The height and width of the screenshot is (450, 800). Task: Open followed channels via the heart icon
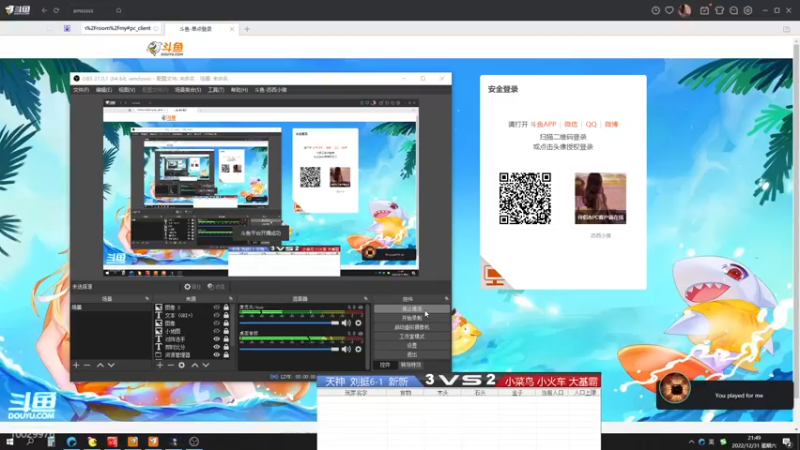click(669, 10)
